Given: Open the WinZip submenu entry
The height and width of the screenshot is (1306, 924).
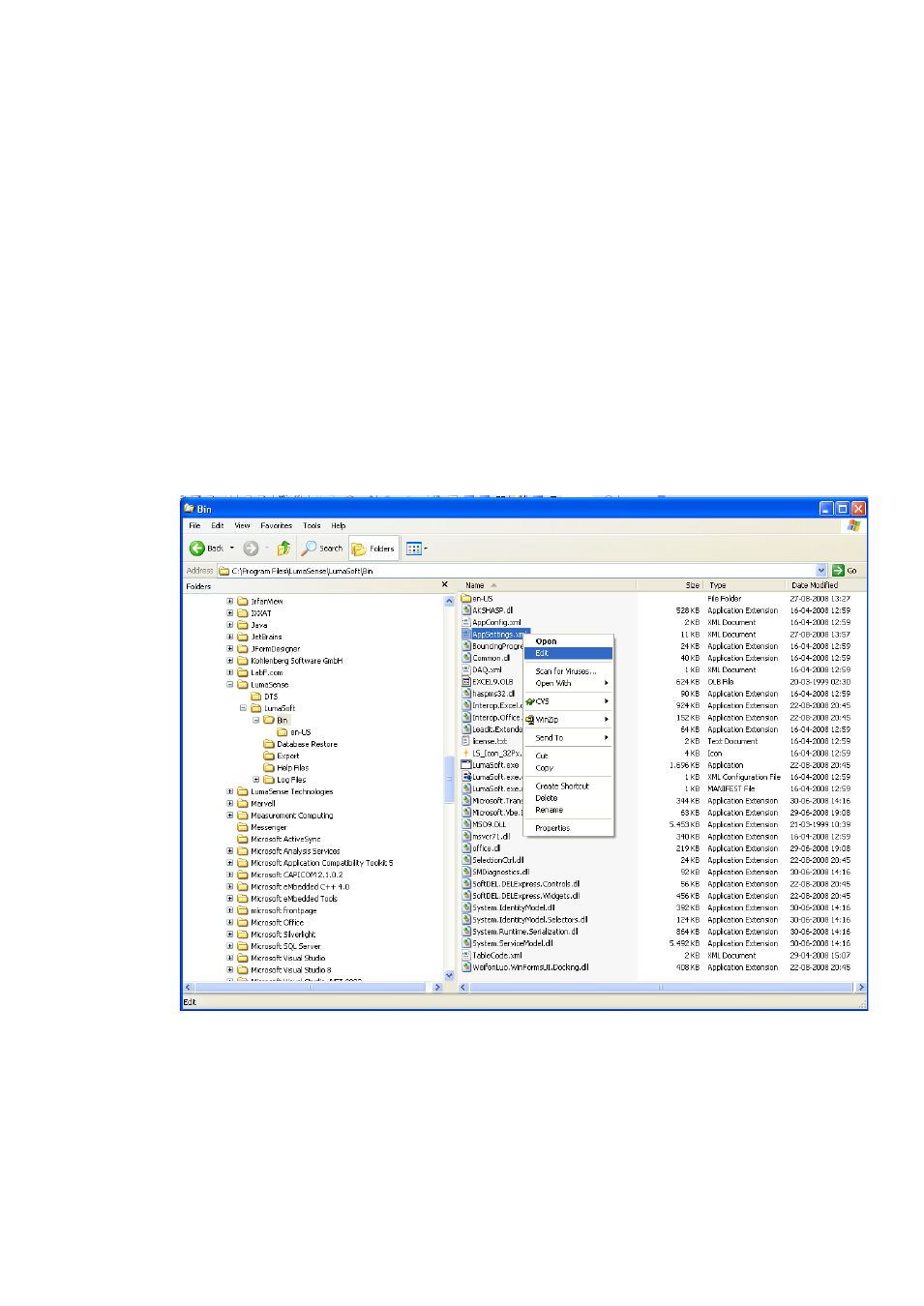Looking at the screenshot, I should click(x=569, y=720).
